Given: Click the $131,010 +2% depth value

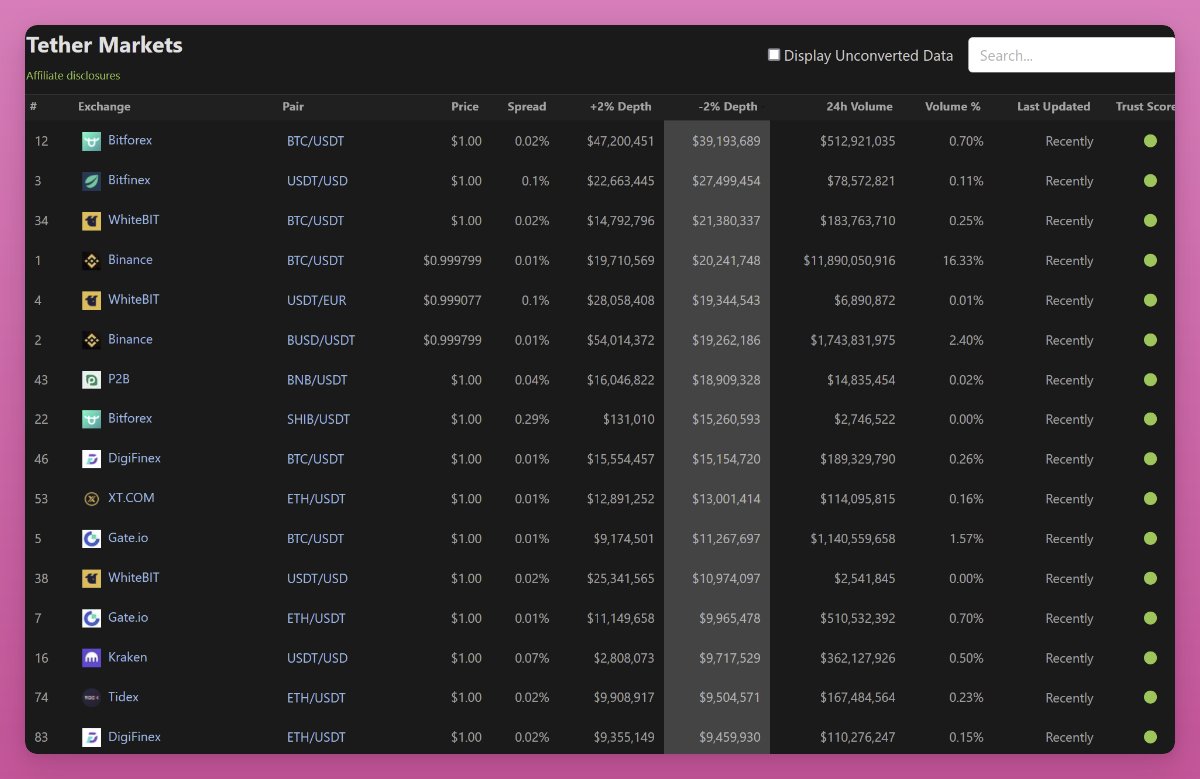Looking at the screenshot, I should tap(629, 419).
